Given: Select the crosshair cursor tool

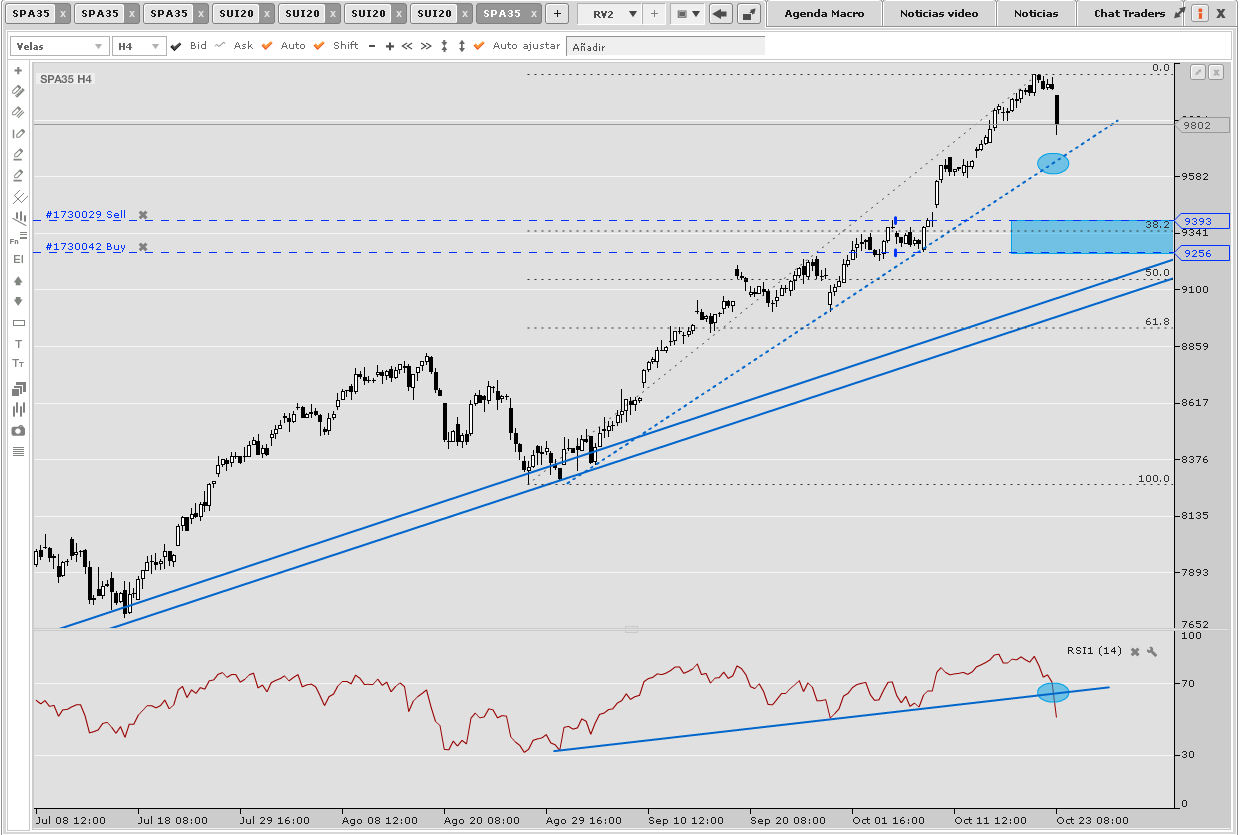Looking at the screenshot, I should 17,71.
